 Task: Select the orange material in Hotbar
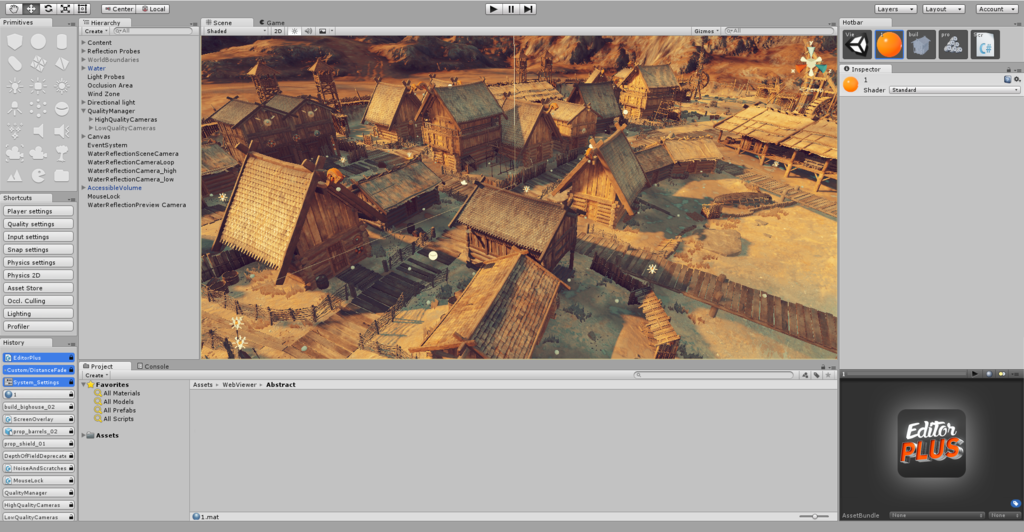(889, 44)
